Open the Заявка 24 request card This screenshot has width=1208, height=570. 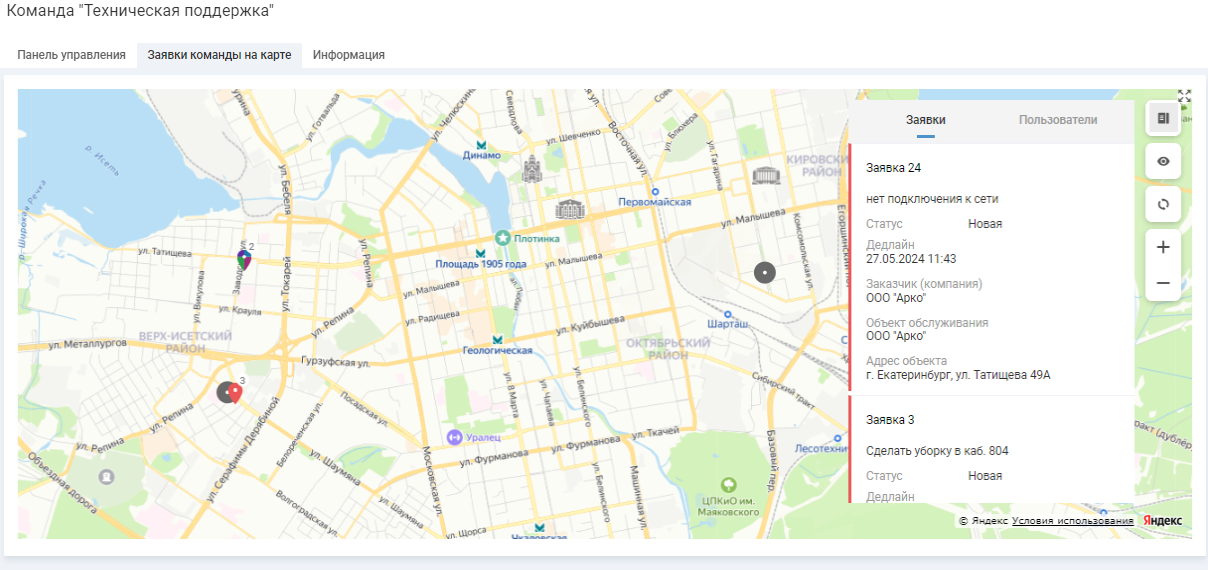click(990, 270)
